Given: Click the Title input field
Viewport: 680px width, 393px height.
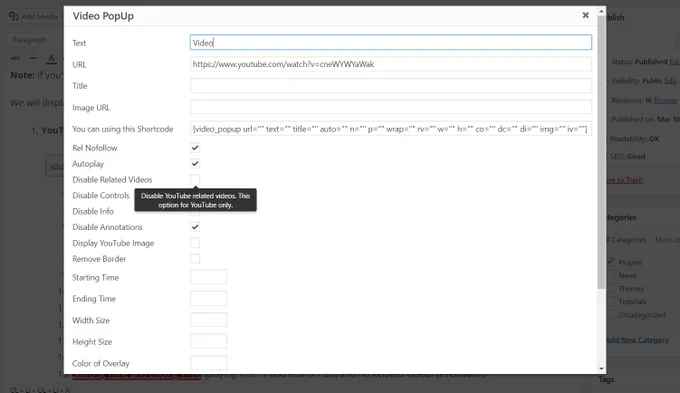Looking at the screenshot, I should (x=390, y=85).
